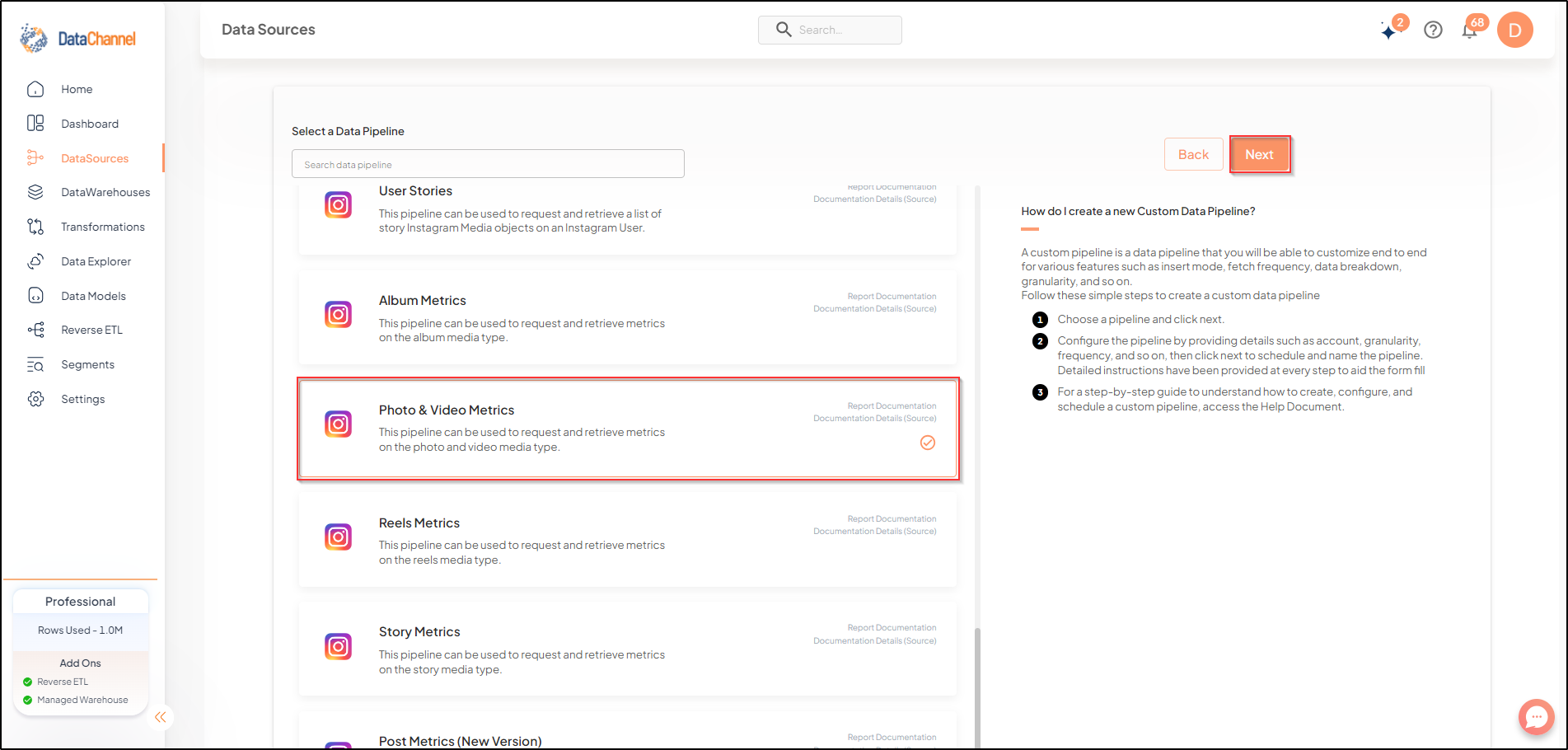Viewport: 1568px width, 750px height.
Task: Open Report Documentation for Album Metrics
Action: [x=892, y=297]
